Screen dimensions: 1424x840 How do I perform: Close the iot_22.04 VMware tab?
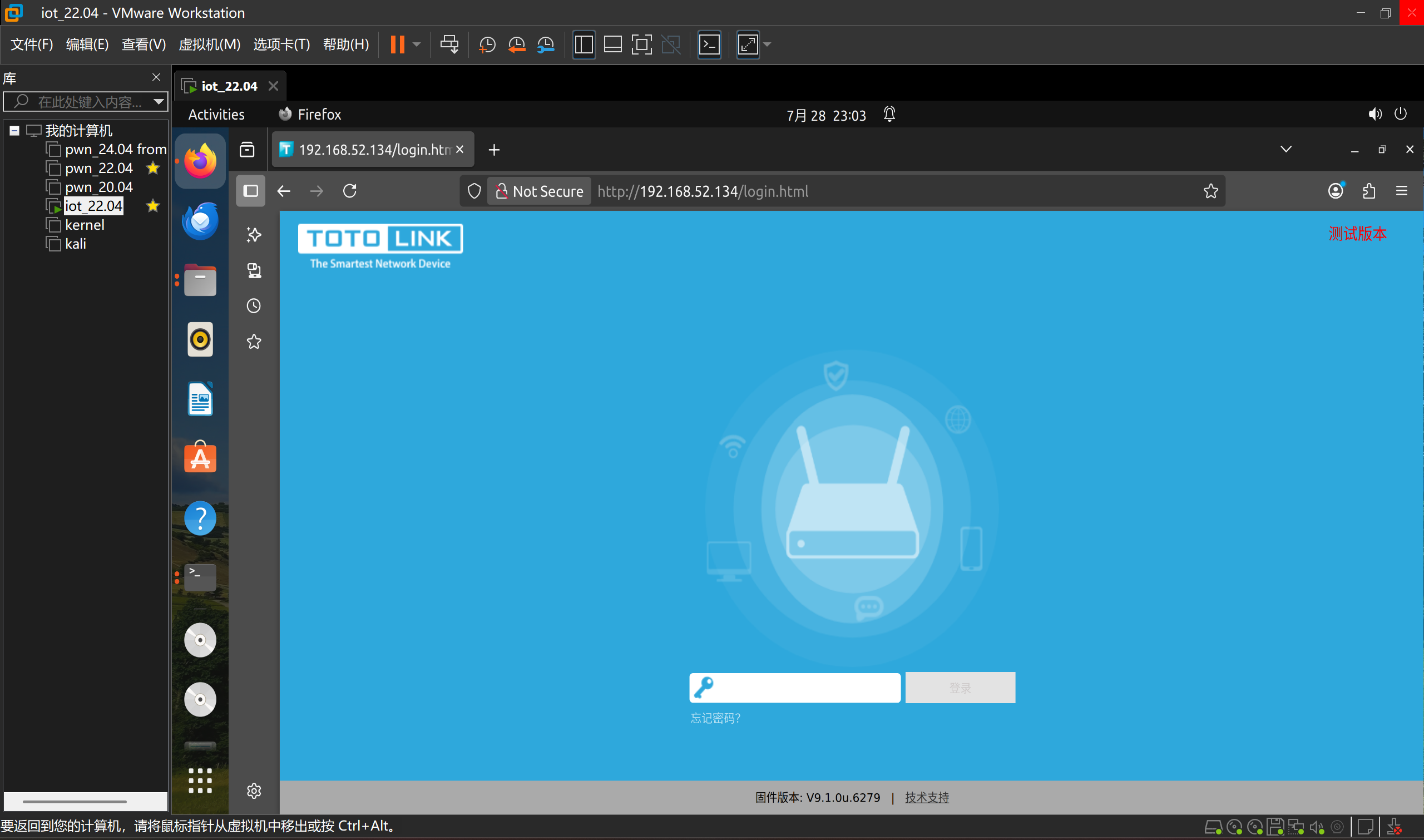pos(273,86)
